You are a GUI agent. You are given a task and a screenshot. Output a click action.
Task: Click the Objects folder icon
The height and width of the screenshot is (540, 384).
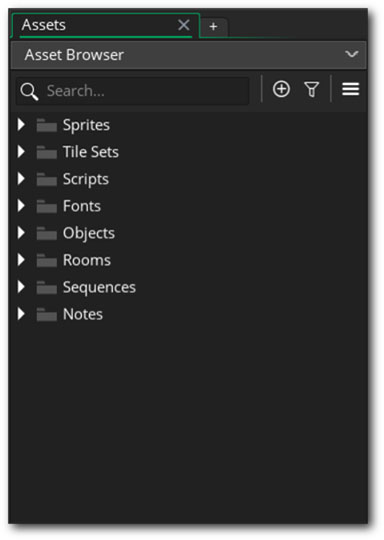(47, 233)
